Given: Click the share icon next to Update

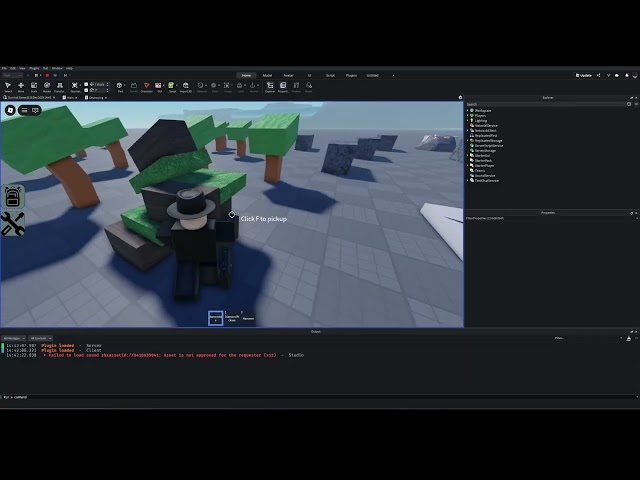Looking at the screenshot, I should click(598, 75).
